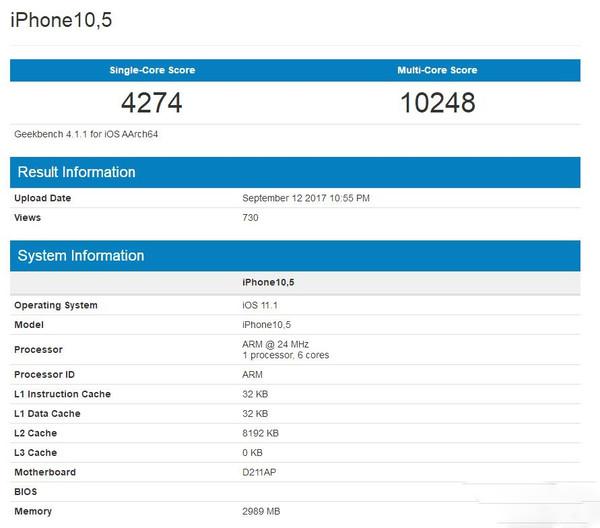Click the Processor ID value ARM

pyautogui.click(x=252, y=375)
